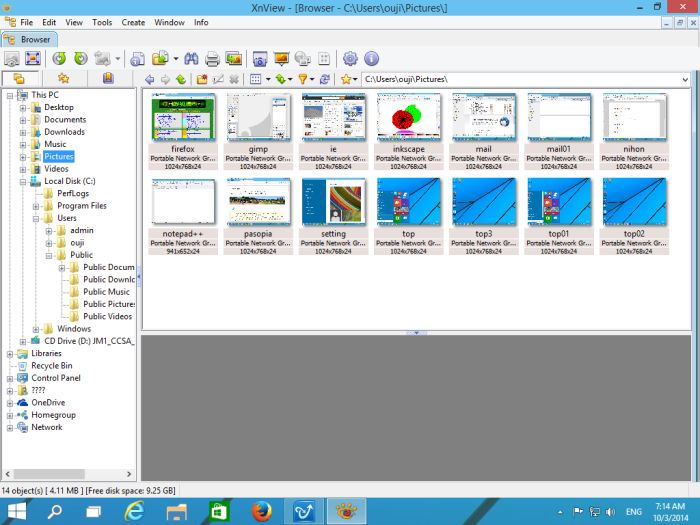Viewport: 700px width, 525px height.
Task: Expand the Libraries tree node
Action: 10,353
